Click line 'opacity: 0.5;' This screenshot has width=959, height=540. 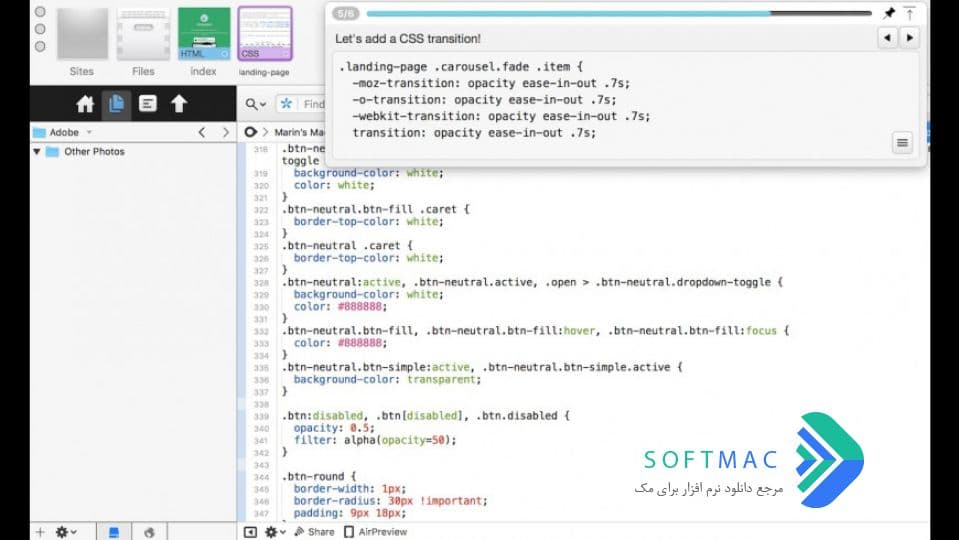coord(334,428)
